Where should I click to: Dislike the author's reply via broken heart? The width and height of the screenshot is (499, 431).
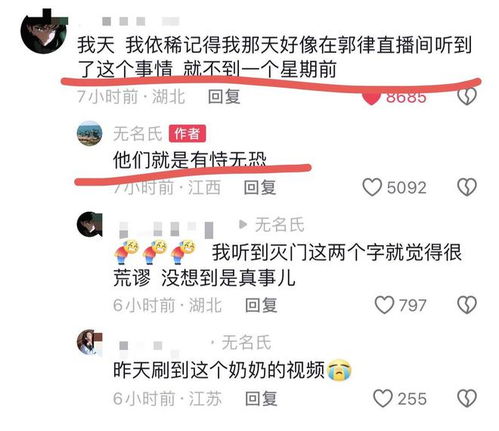tap(467, 187)
